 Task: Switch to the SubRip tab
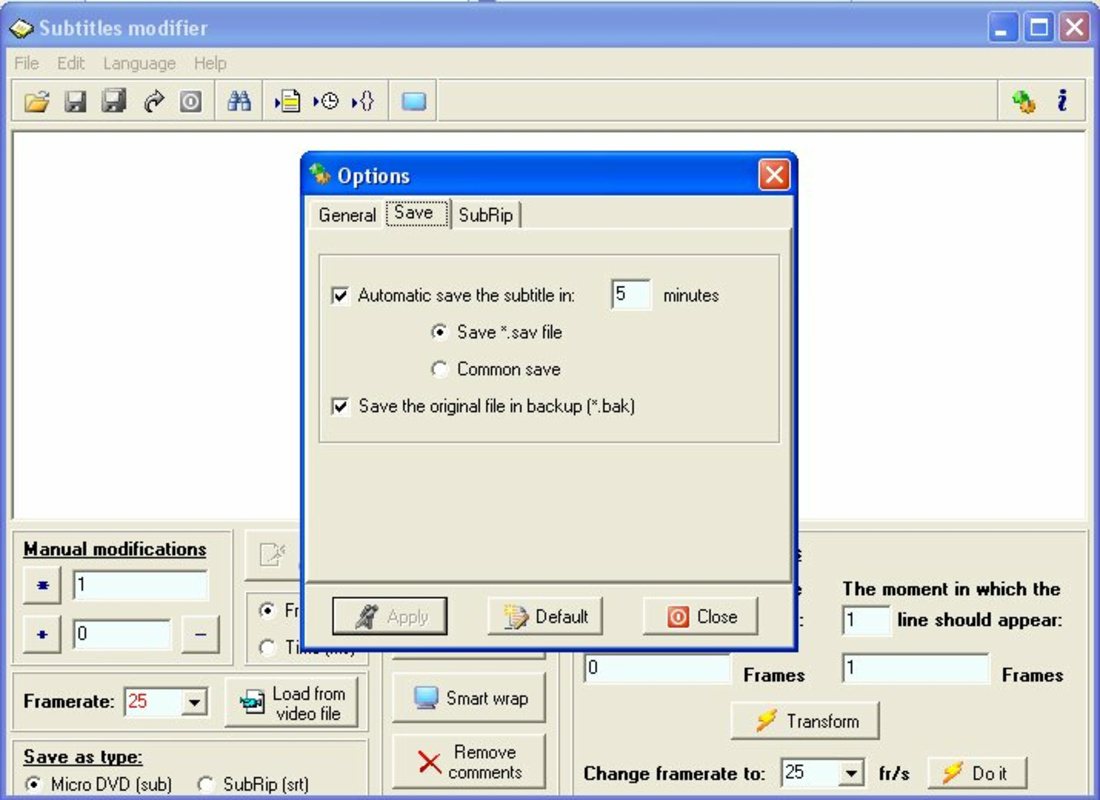pyautogui.click(x=485, y=215)
